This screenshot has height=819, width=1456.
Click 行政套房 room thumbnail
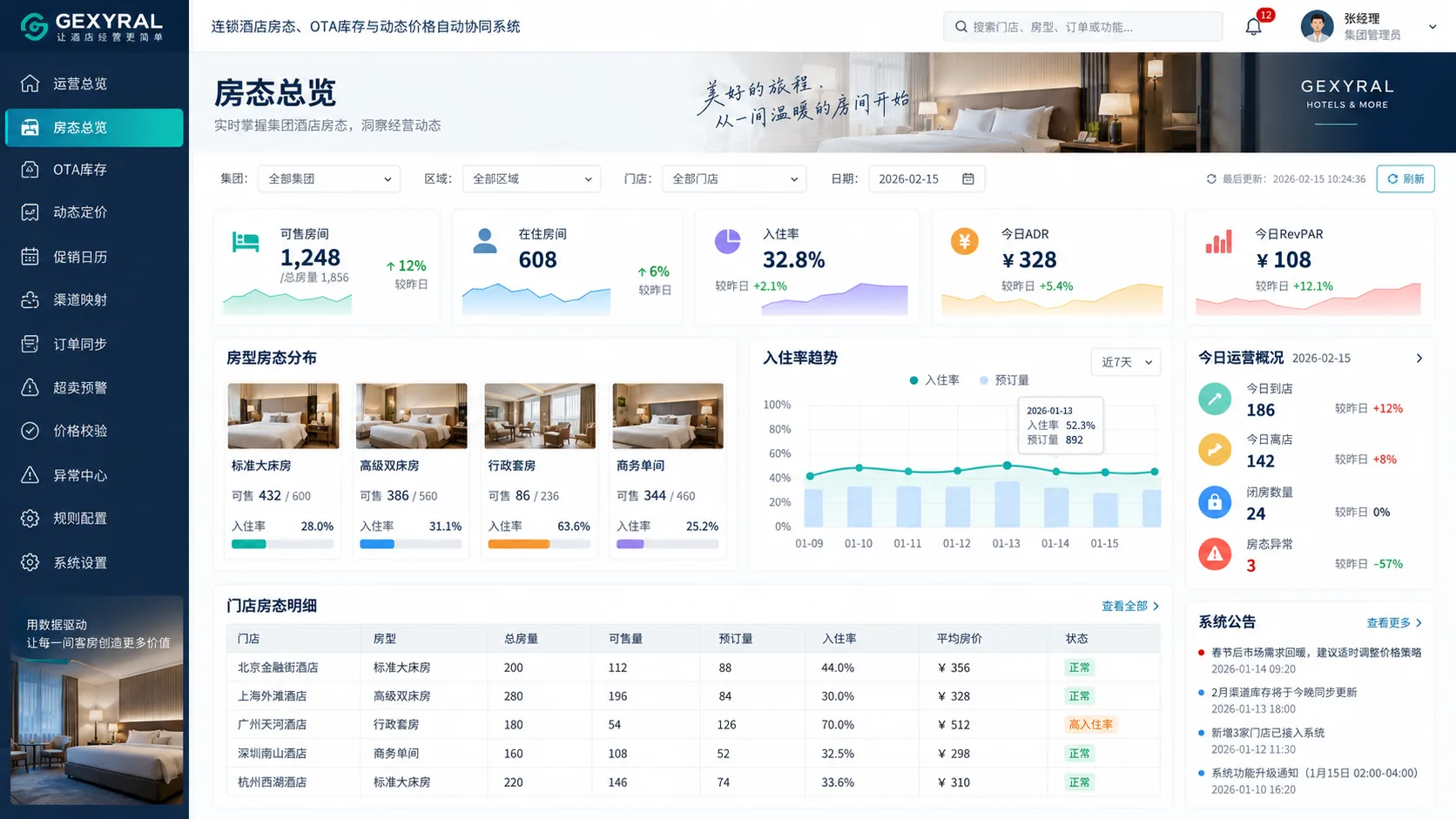[540, 416]
